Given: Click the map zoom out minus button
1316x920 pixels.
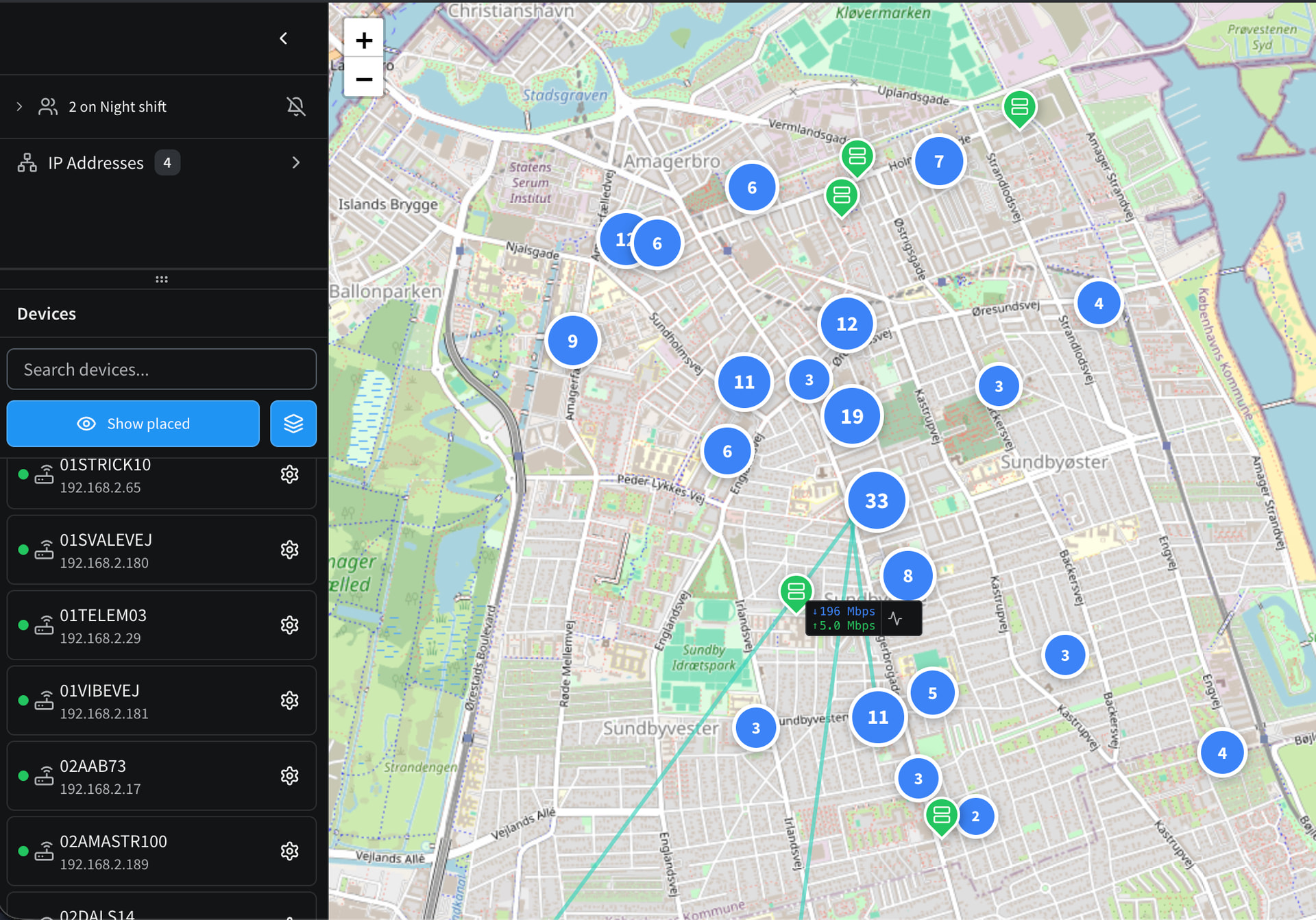Looking at the screenshot, I should [364, 79].
